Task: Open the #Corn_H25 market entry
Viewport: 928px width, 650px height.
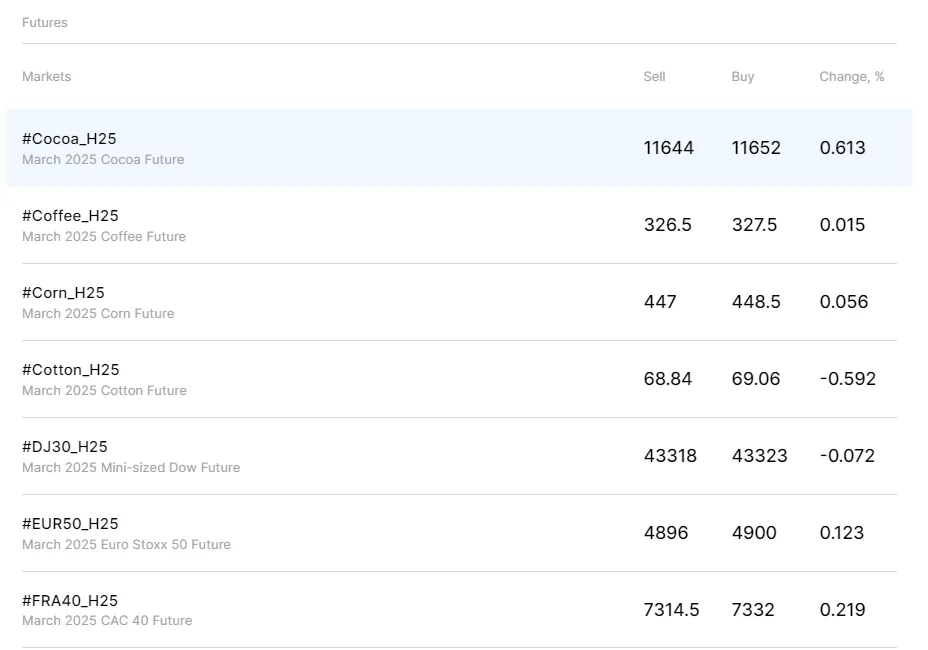Action: [63, 293]
